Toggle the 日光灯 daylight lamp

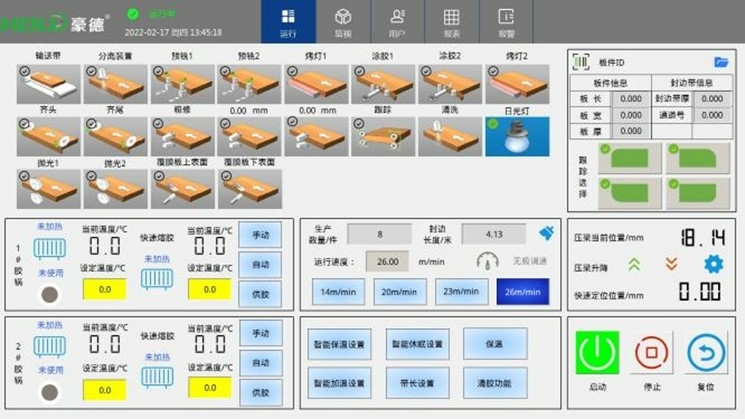pos(517,136)
